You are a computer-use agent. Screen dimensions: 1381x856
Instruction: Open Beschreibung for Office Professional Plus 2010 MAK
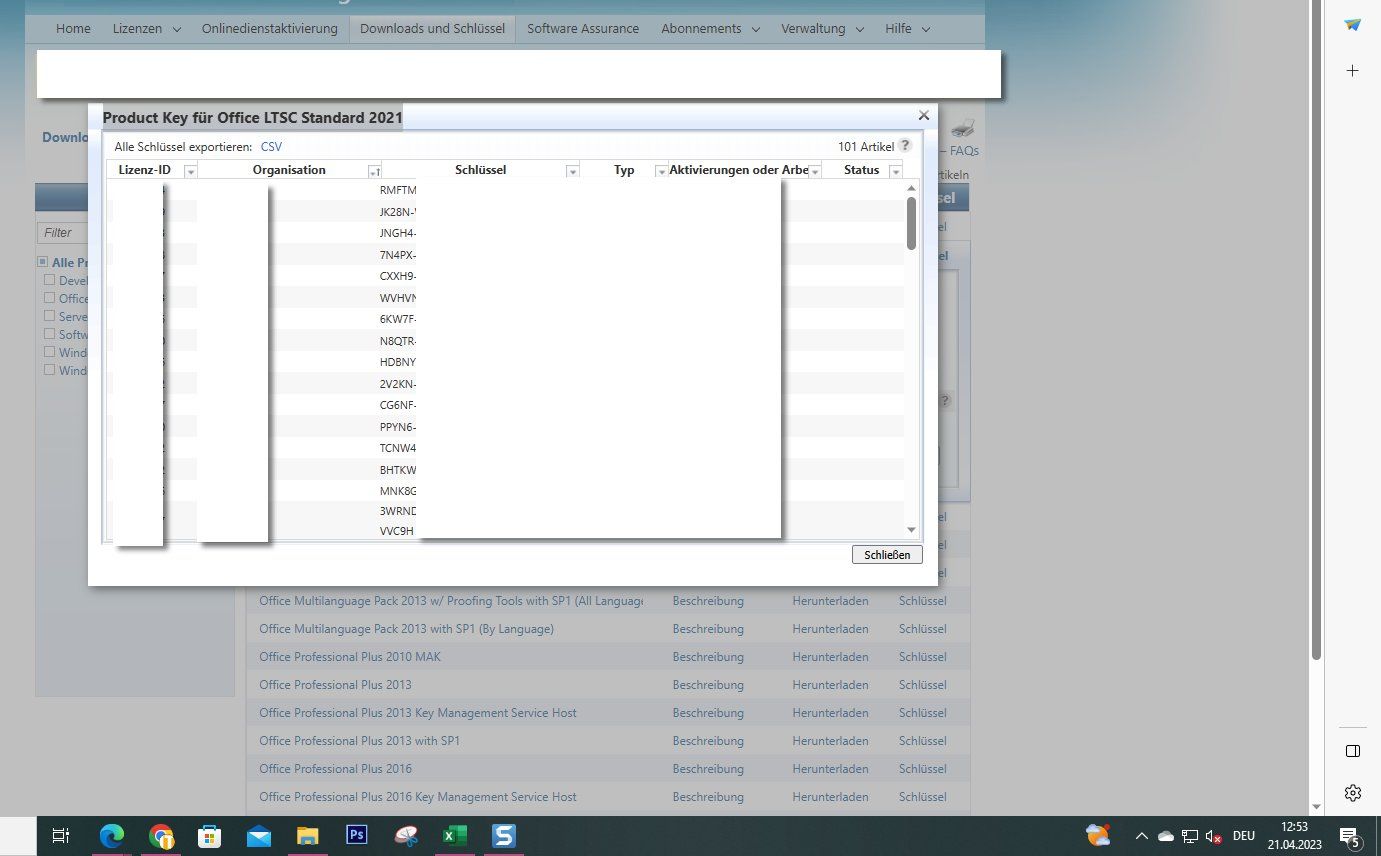[708, 657]
